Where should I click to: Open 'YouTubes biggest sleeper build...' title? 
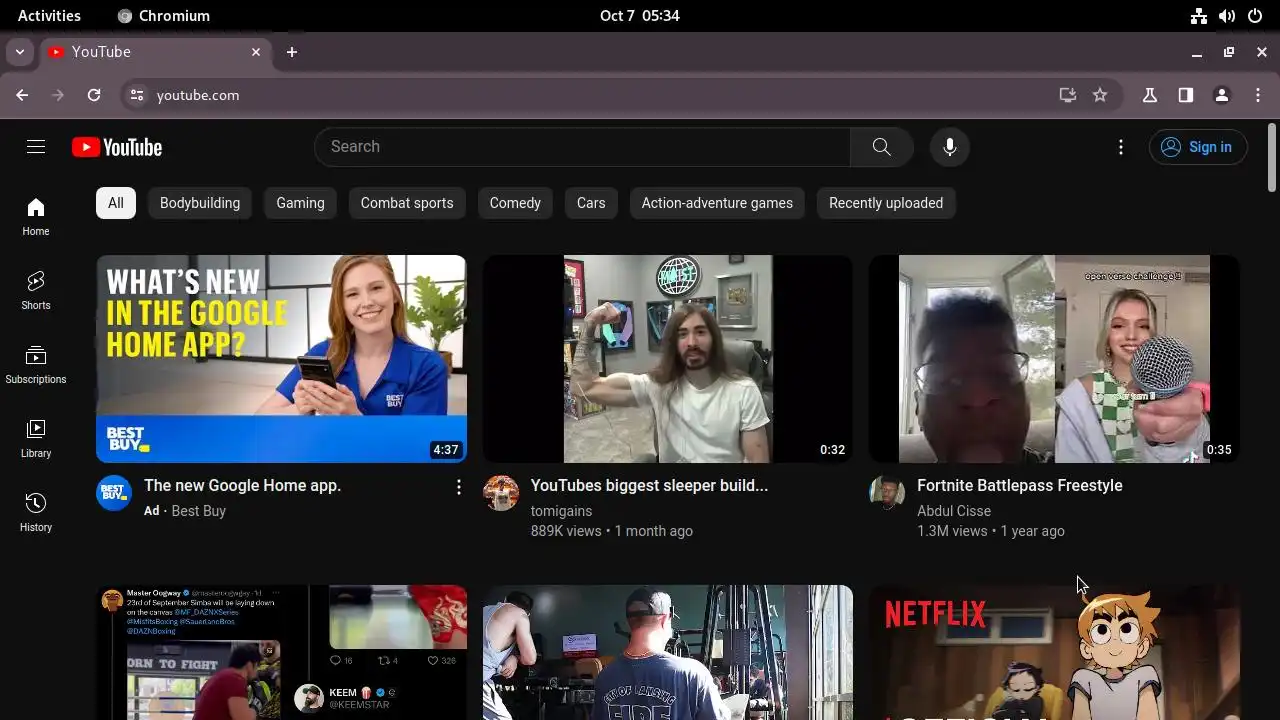pos(649,486)
